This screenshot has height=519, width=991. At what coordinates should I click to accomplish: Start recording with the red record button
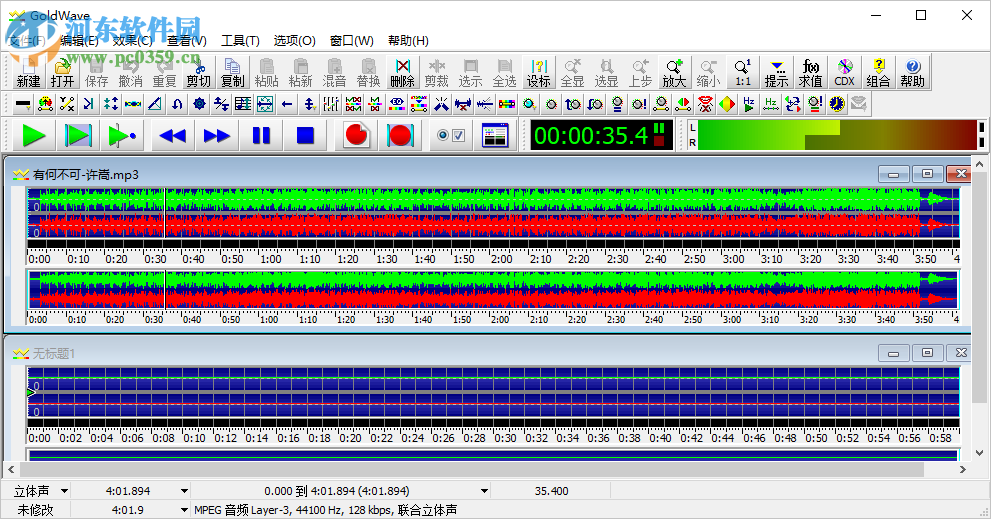click(x=355, y=135)
